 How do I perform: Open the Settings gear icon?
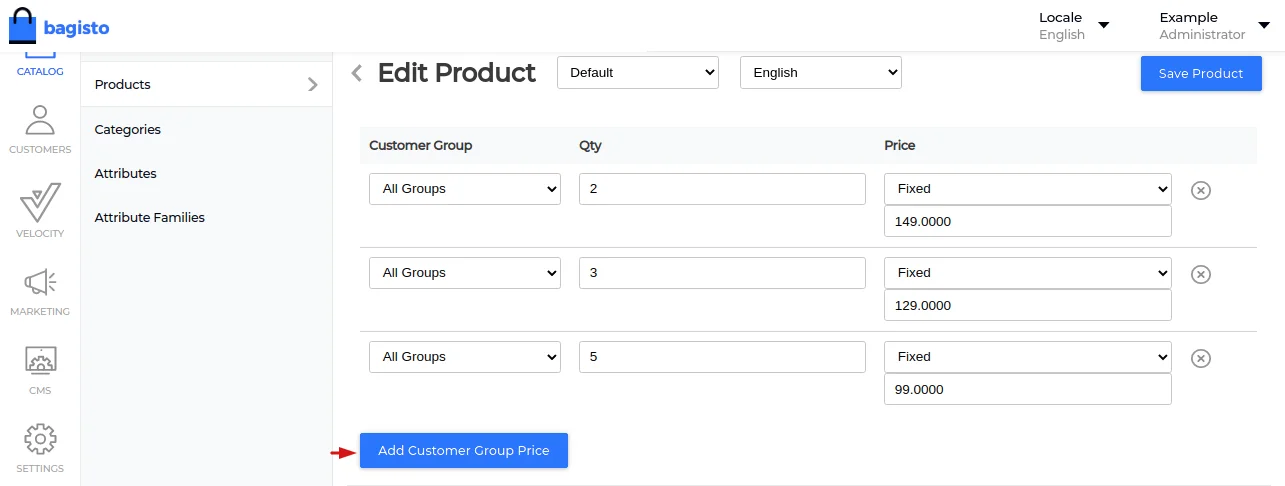click(x=40, y=440)
